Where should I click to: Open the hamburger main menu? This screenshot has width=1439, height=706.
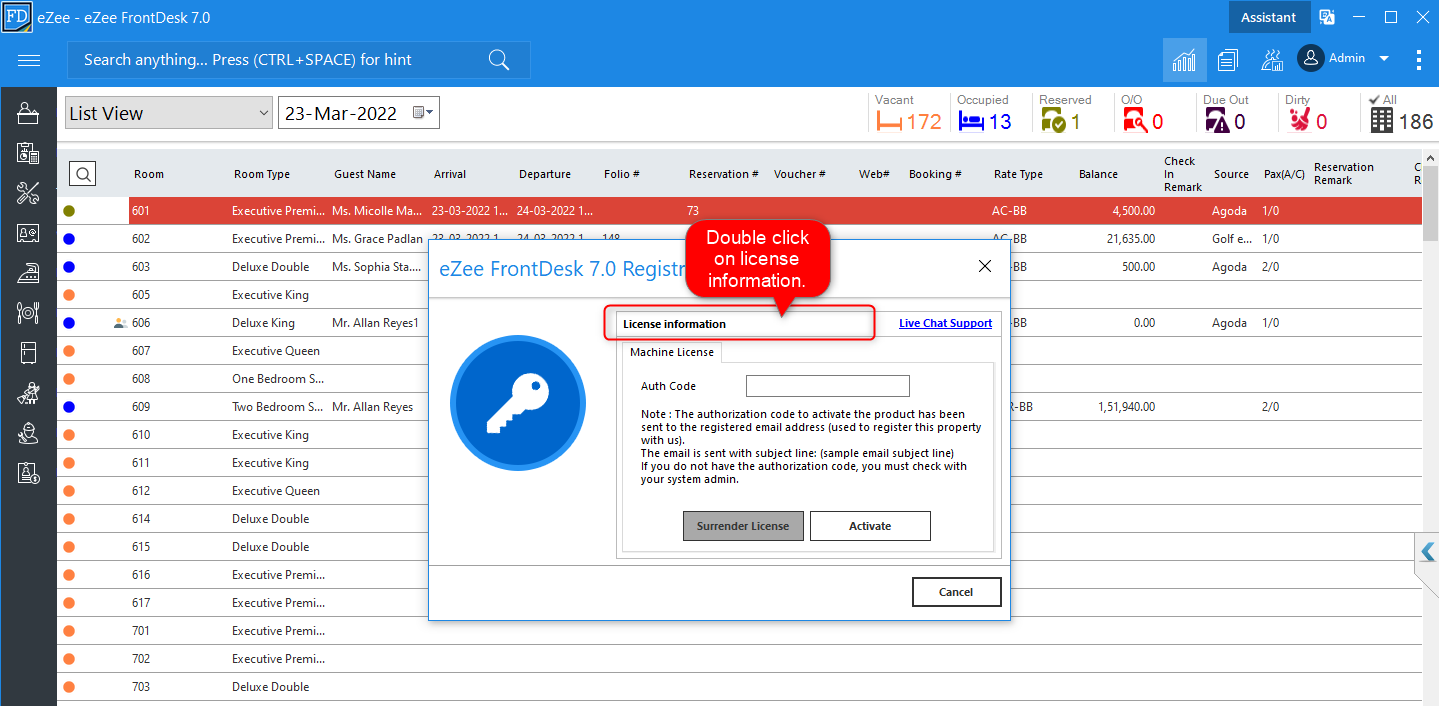(x=29, y=60)
